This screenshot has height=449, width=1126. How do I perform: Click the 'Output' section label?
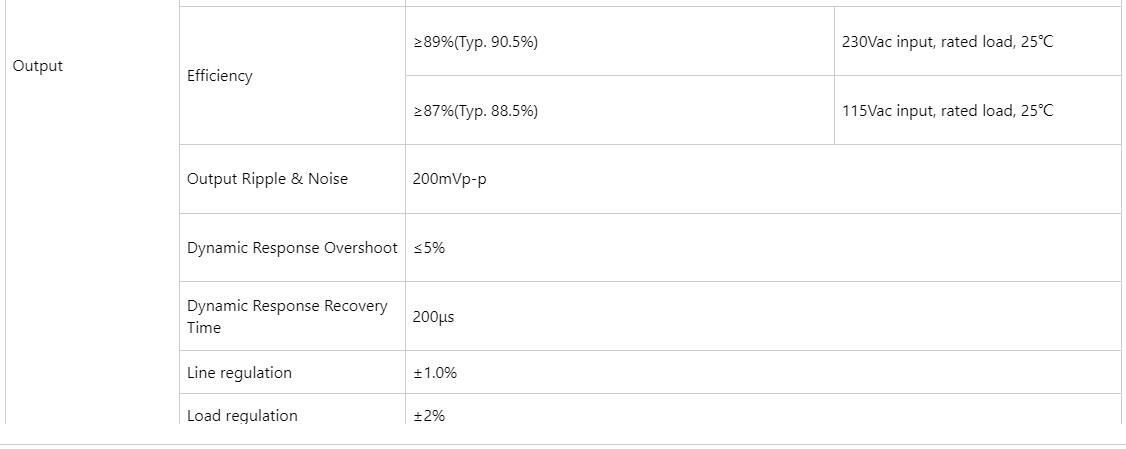coord(37,66)
